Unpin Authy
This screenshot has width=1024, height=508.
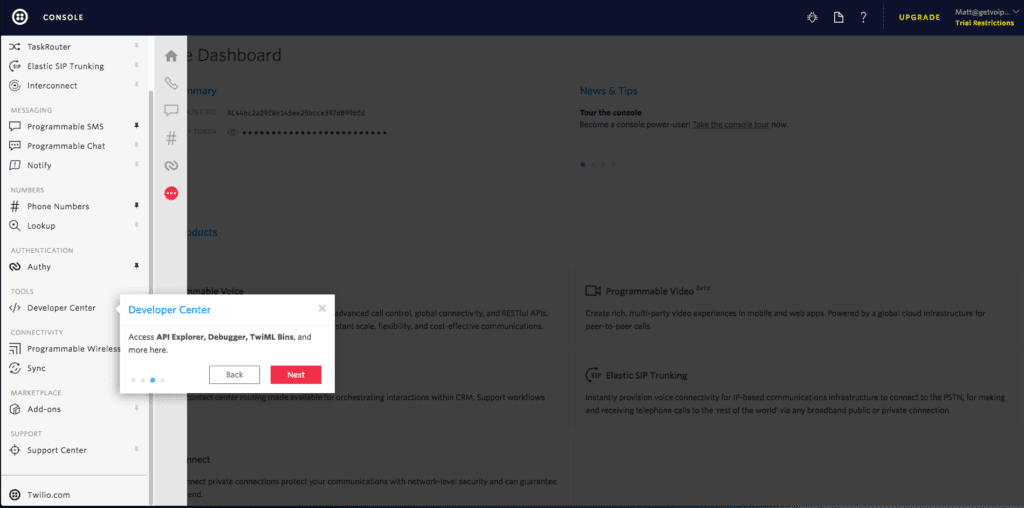[x=136, y=266]
